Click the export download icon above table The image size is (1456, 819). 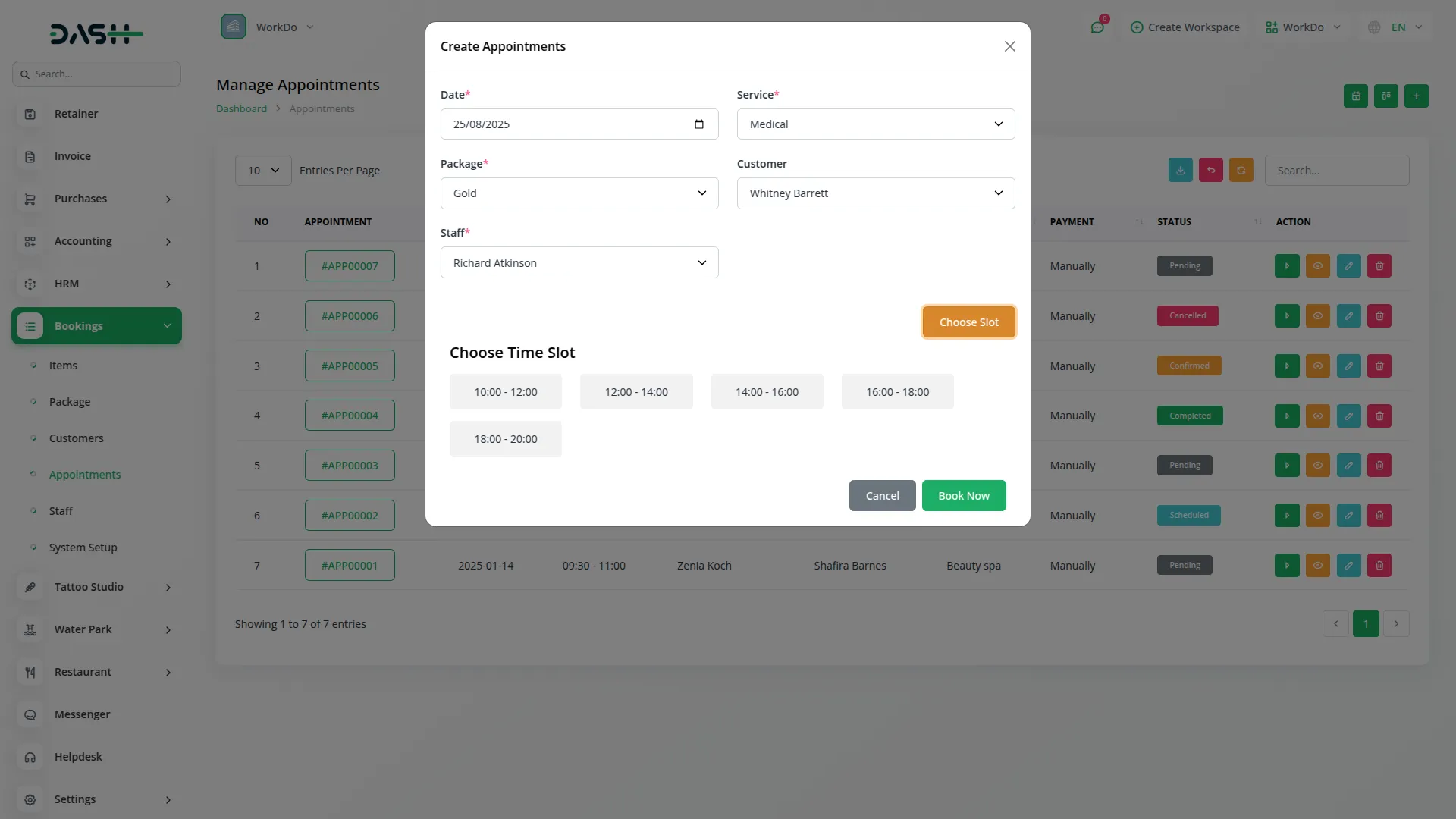pos(1180,171)
